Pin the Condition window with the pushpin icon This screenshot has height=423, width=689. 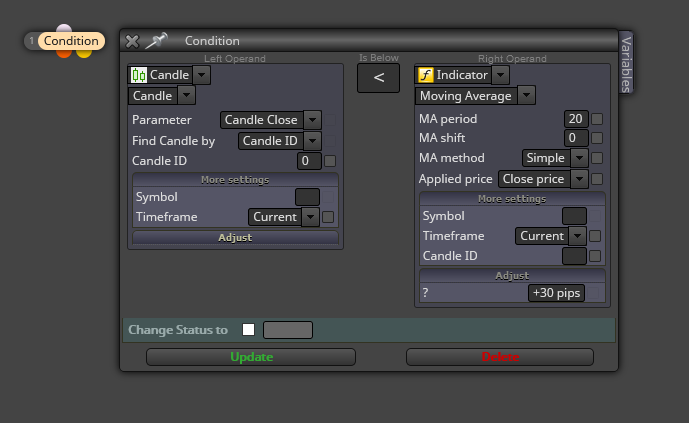(x=156, y=41)
